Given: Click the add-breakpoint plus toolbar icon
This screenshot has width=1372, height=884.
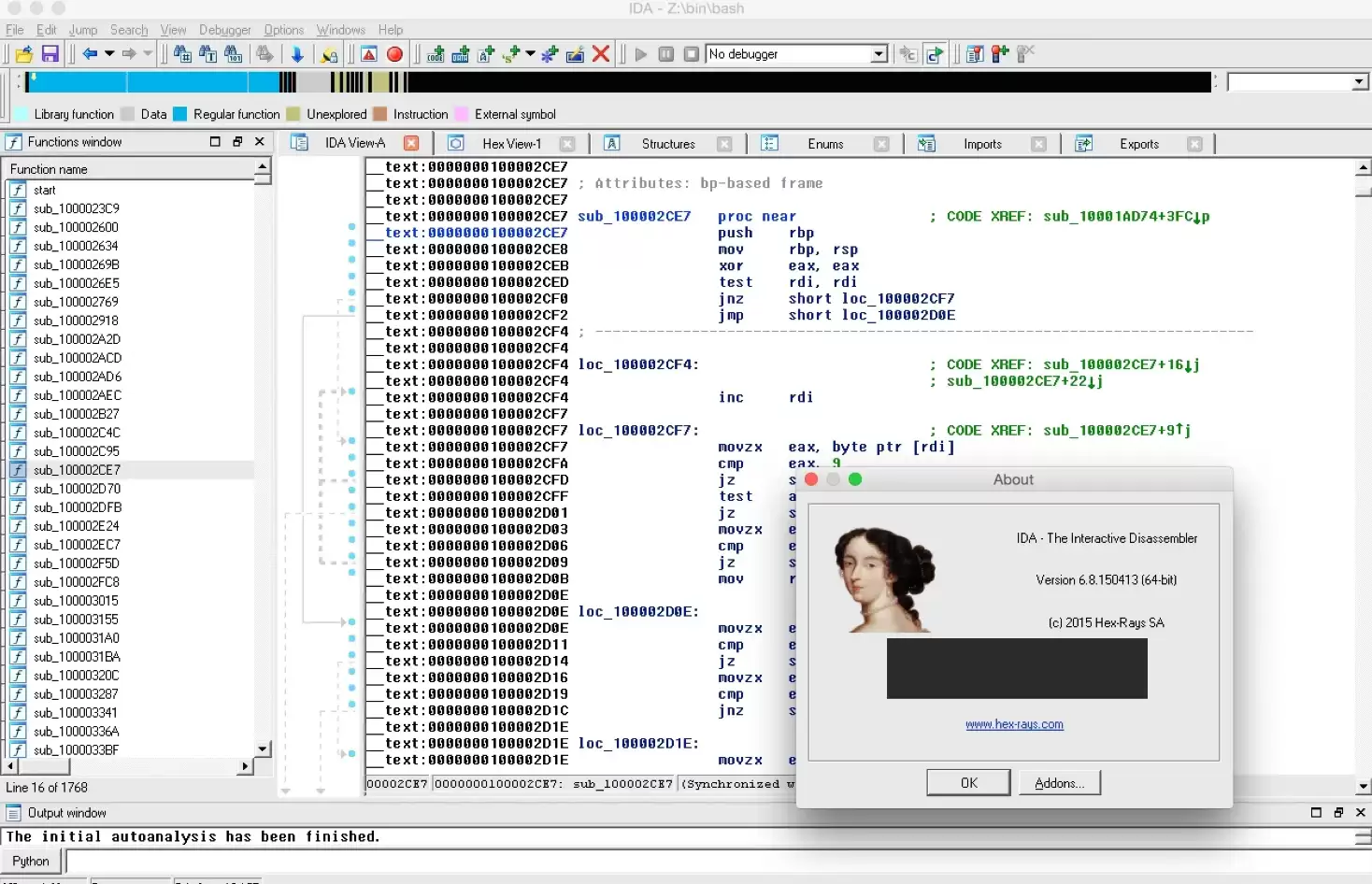Looking at the screenshot, I should tap(1000, 54).
